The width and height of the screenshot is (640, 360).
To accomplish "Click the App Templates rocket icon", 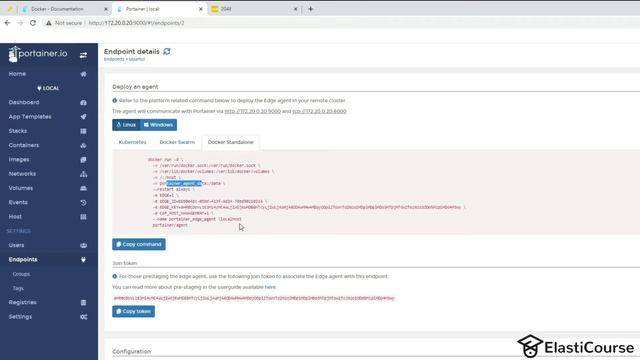I will click(83, 117).
